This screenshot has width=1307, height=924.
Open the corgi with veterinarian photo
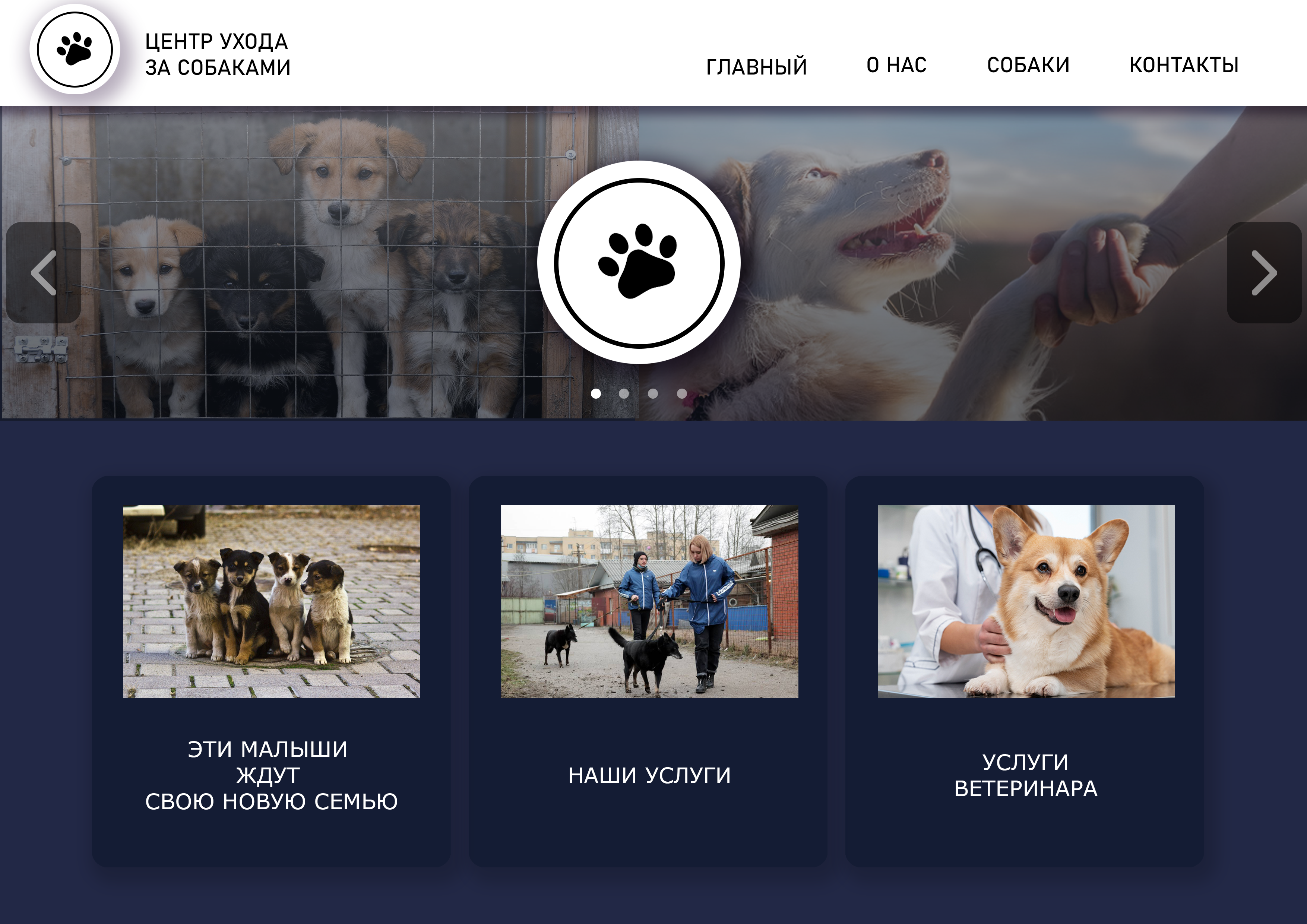tap(1026, 601)
